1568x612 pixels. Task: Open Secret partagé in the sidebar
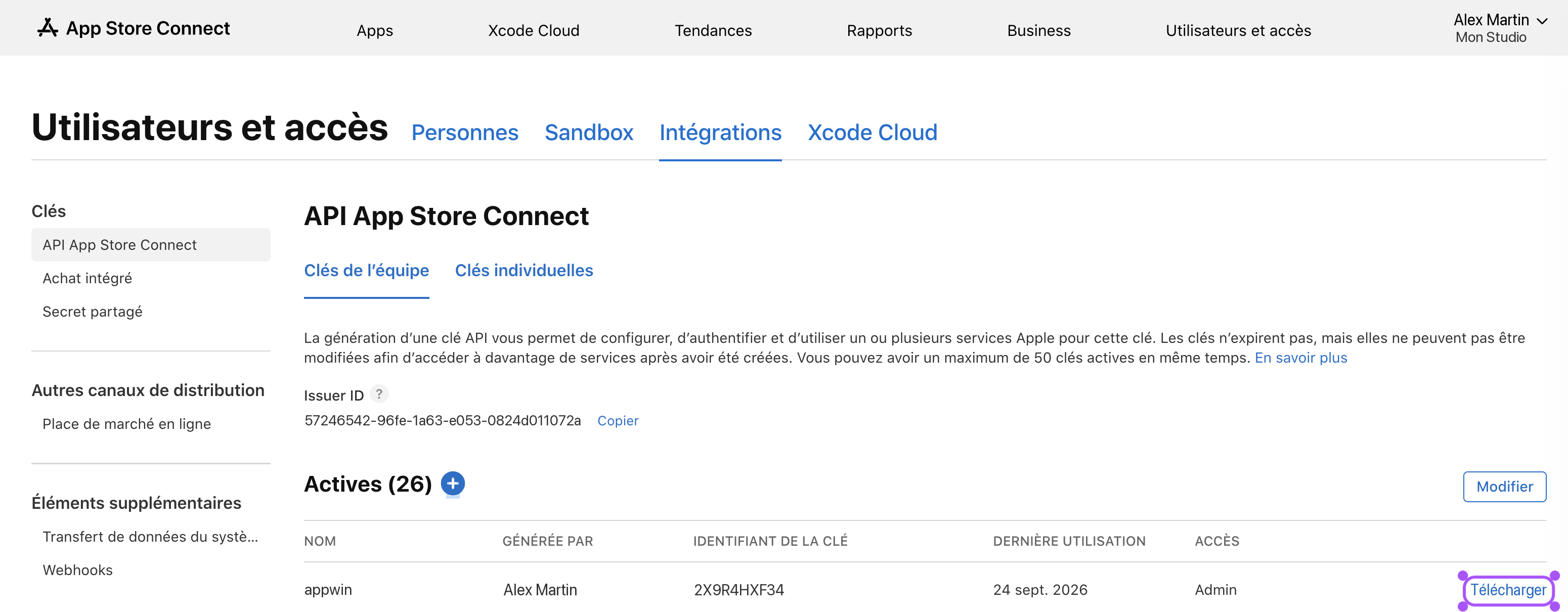[x=93, y=312]
